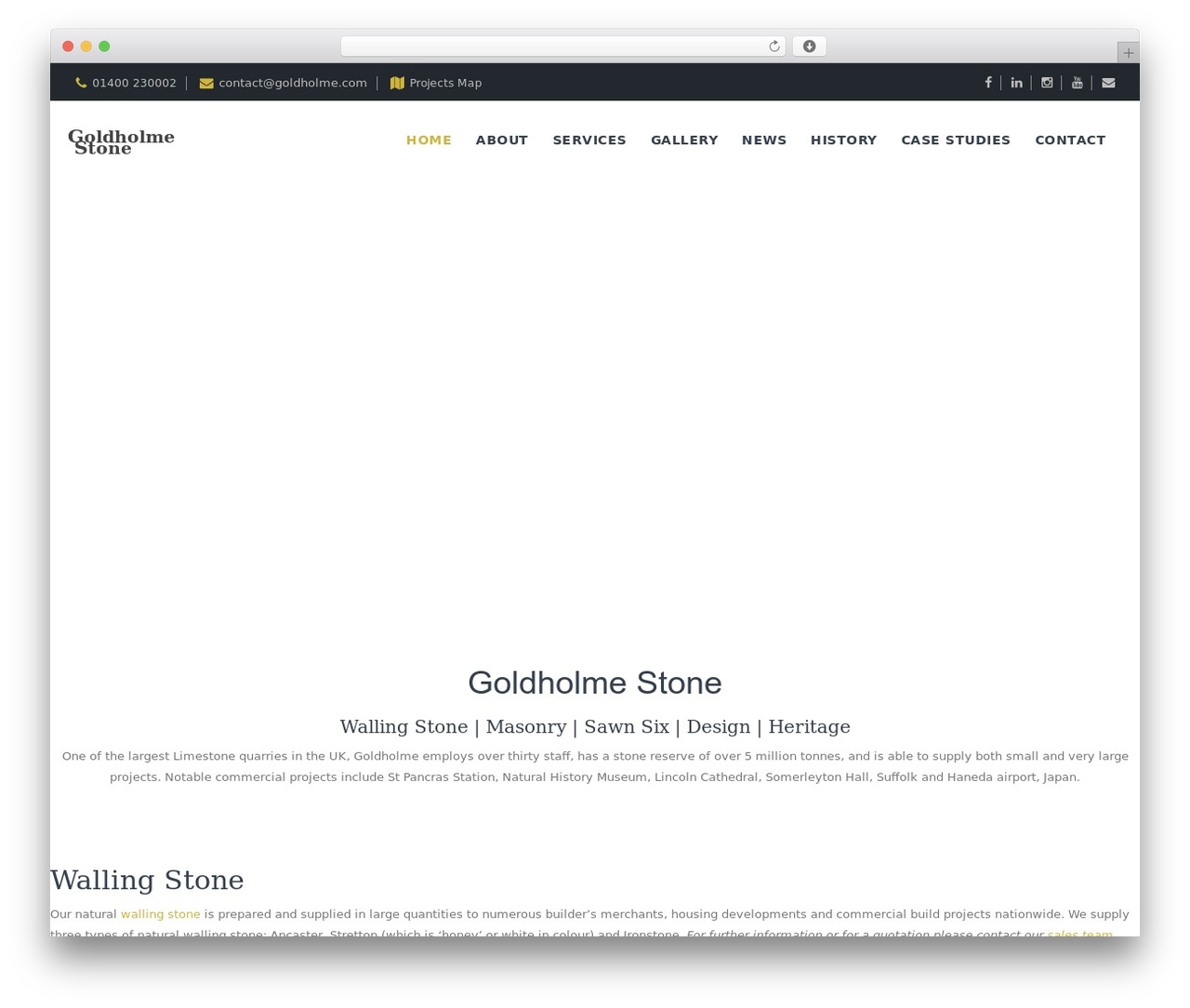Click the mail icon in the social bar
This screenshot has height=1008, width=1190.
[1108, 83]
